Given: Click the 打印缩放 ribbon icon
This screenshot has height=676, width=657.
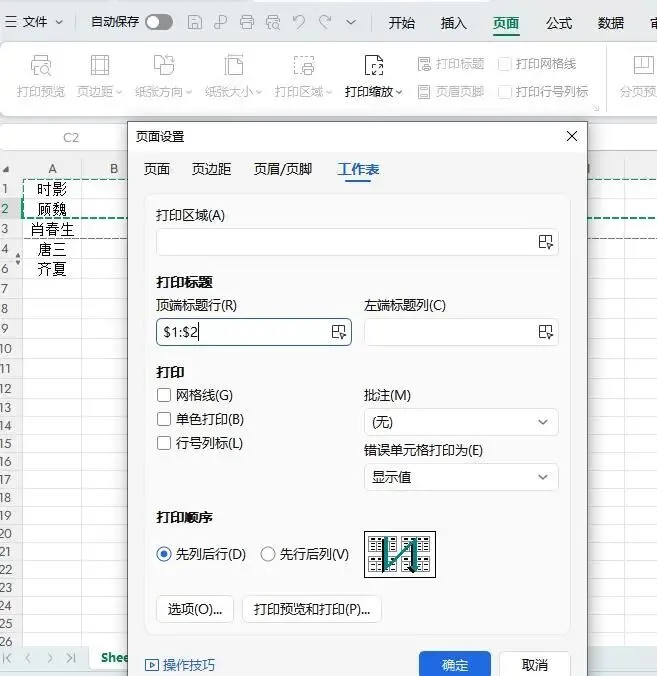Looking at the screenshot, I should coord(374,66).
